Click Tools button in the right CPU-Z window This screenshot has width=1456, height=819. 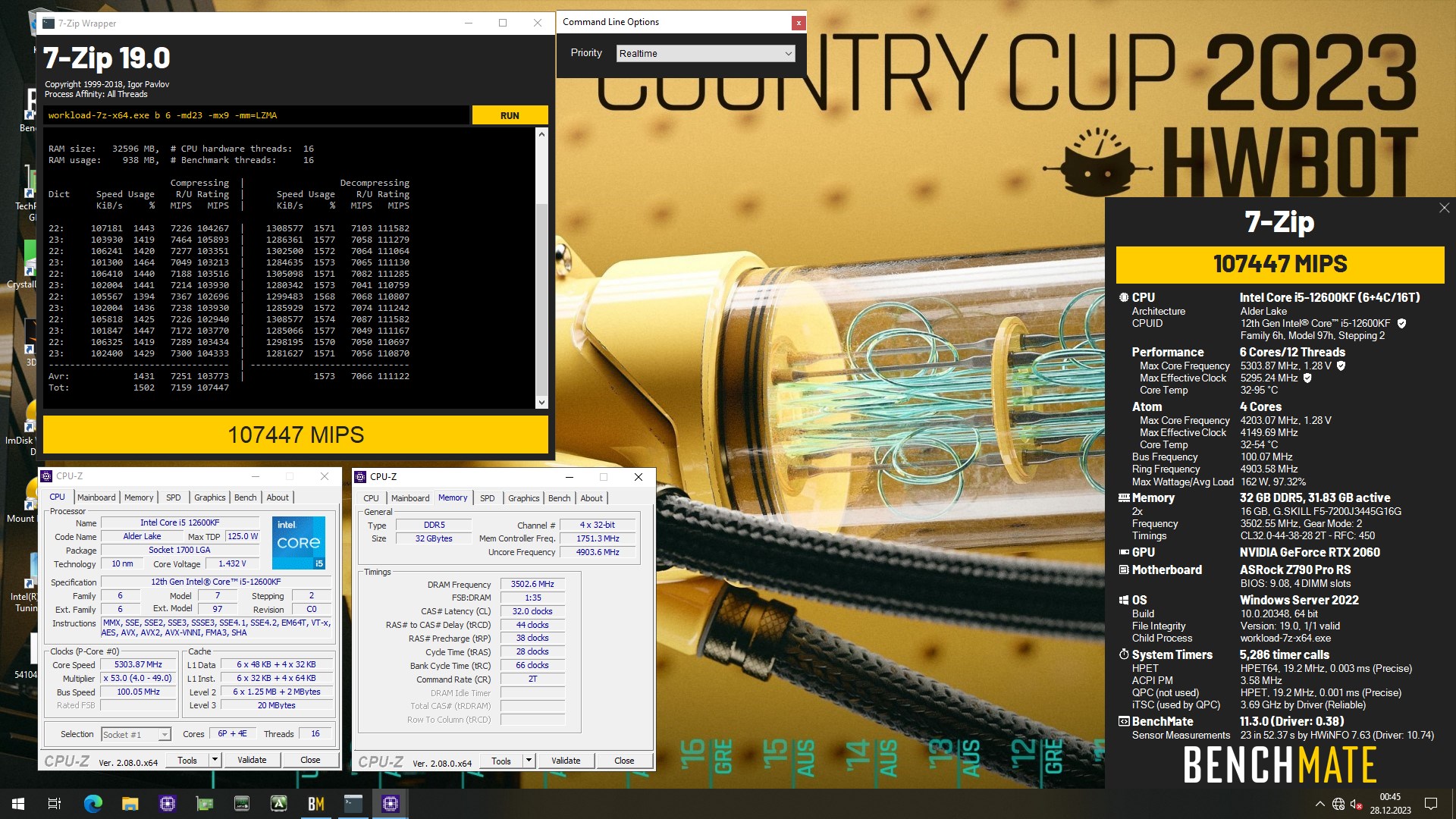click(x=501, y=761)
